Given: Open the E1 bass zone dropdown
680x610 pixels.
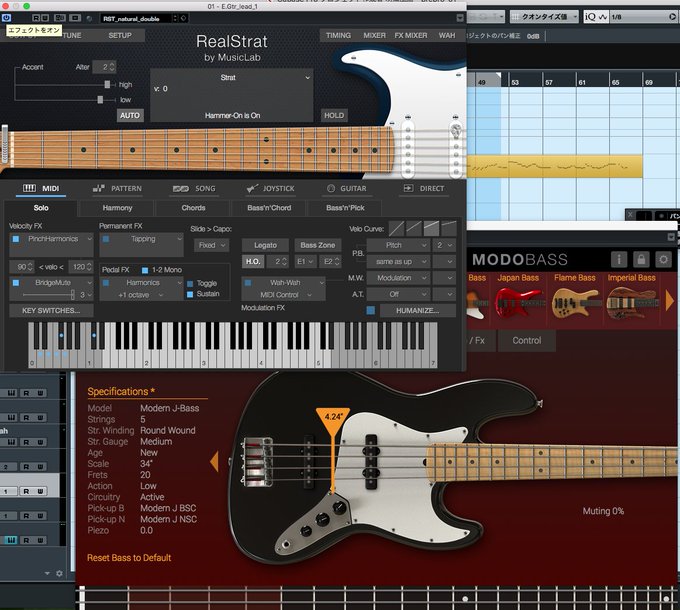Looking at the screenshot, I should [x=305, y=261].
